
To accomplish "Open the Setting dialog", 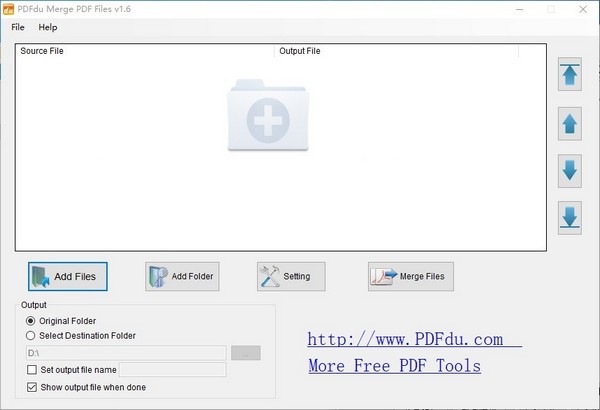I will pos(291,276).
